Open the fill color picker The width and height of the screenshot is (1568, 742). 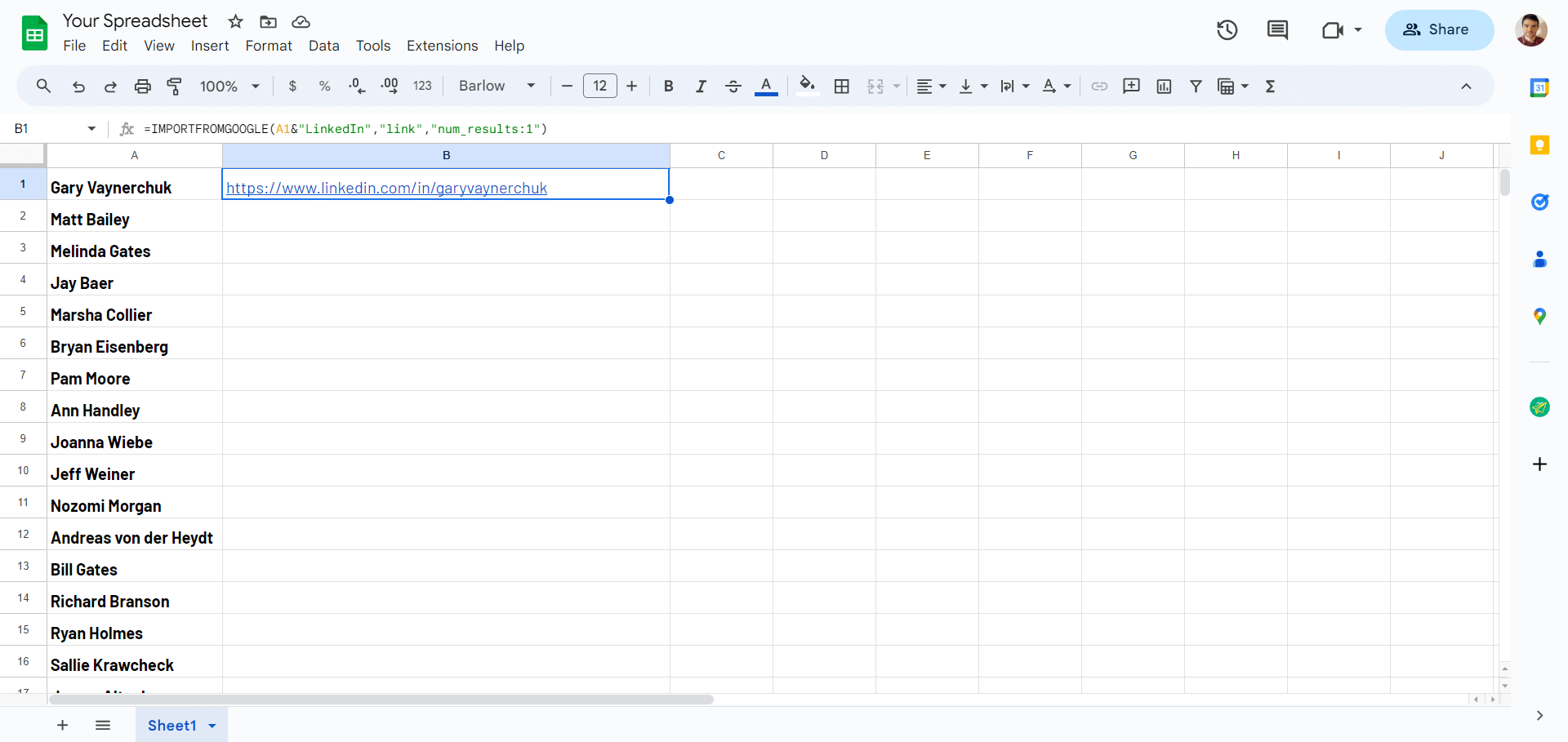tap(807, 86)
